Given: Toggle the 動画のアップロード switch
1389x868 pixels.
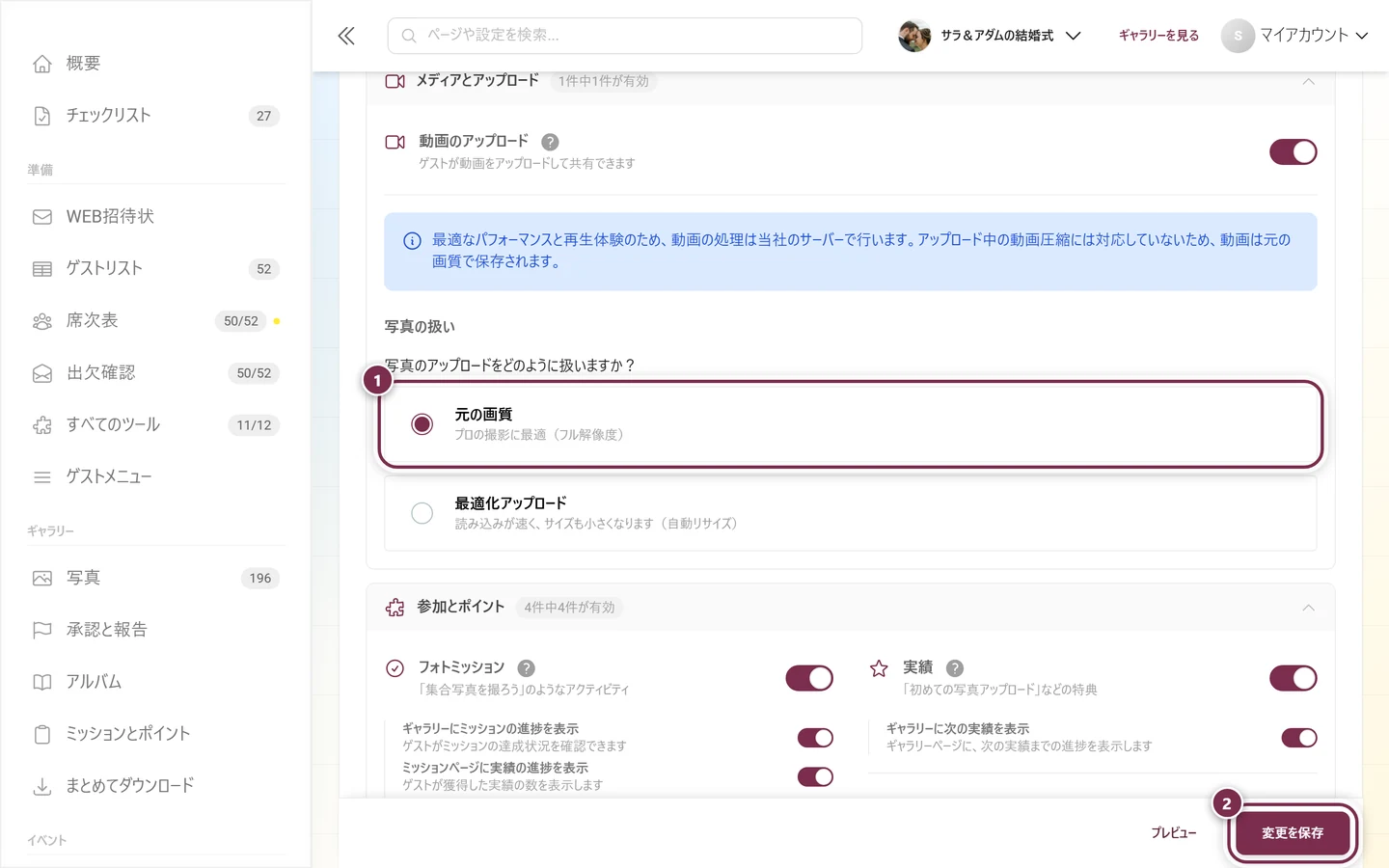Looking at the screenshot, I should (x=1294, y=152).
